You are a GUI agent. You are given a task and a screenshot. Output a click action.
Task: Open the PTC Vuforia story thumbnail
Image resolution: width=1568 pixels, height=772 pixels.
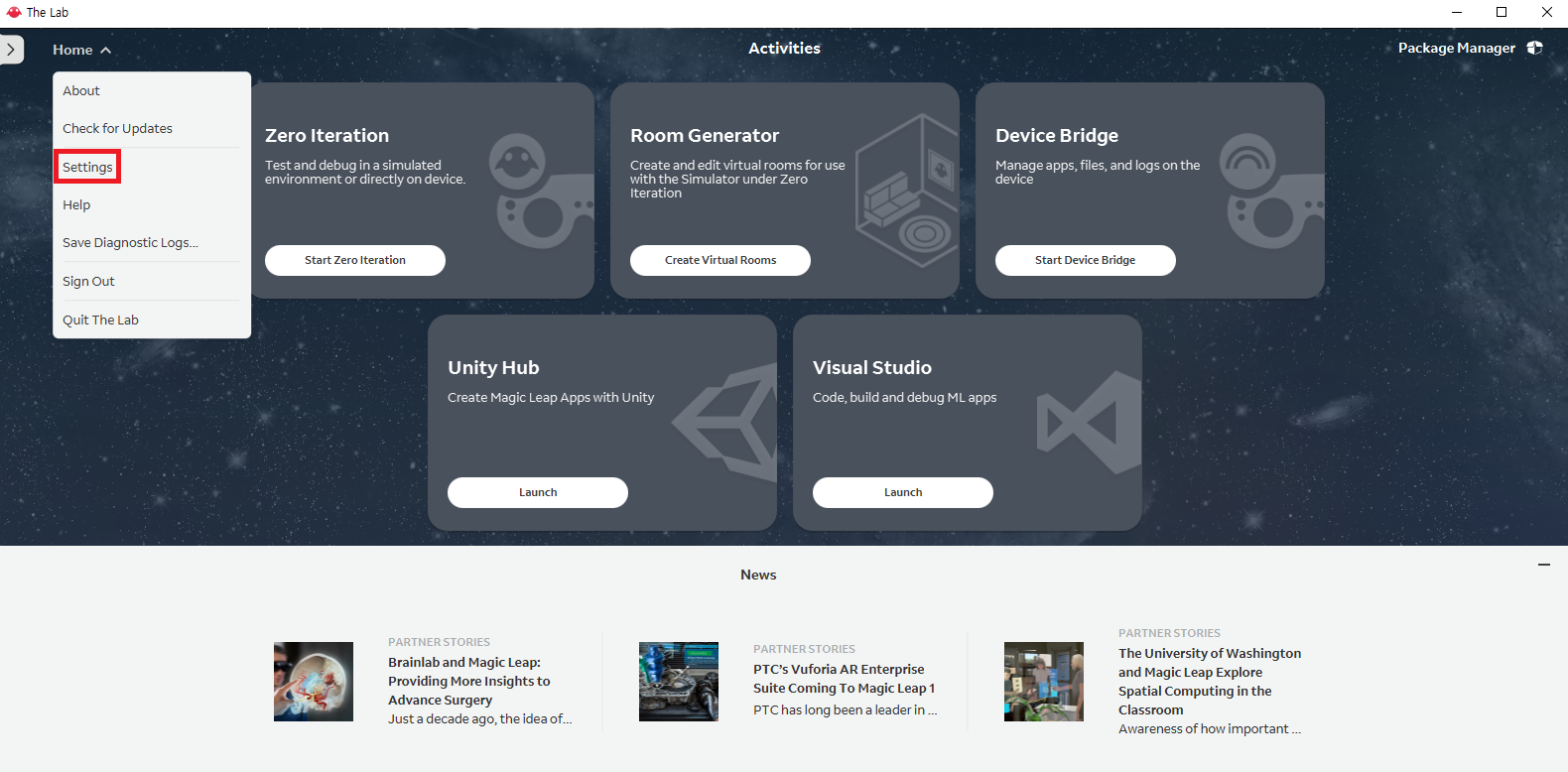point(679,682)
